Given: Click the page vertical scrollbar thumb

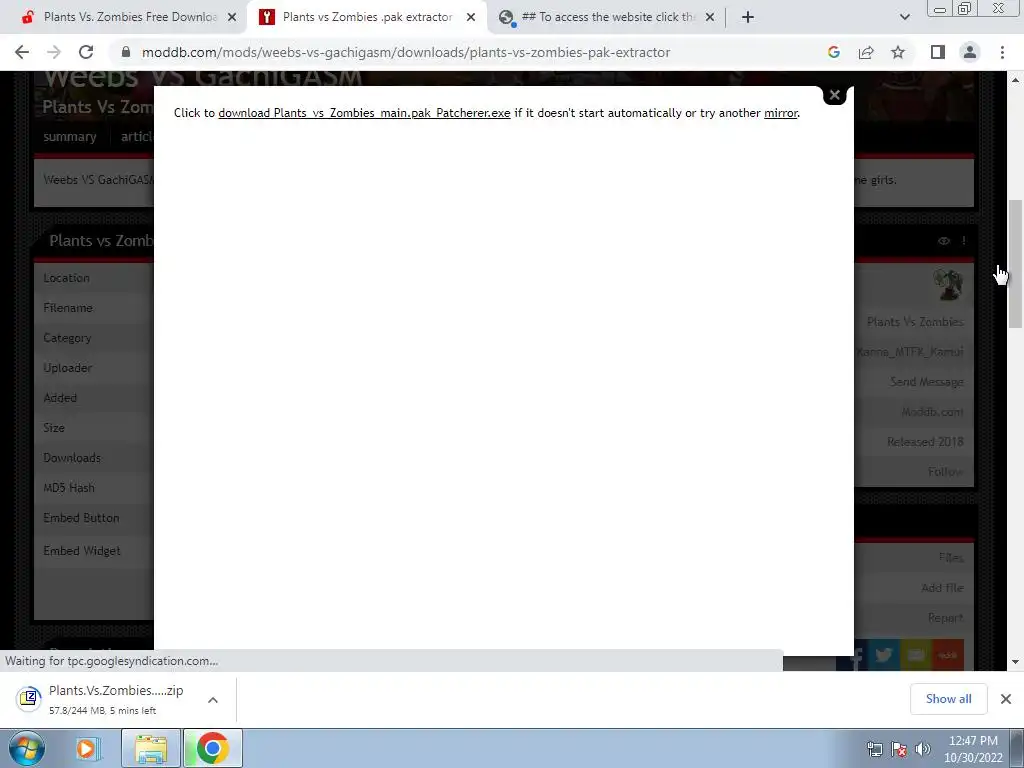Looking at the screenshot, I should pyautogui.click(x=1016, y=264).
